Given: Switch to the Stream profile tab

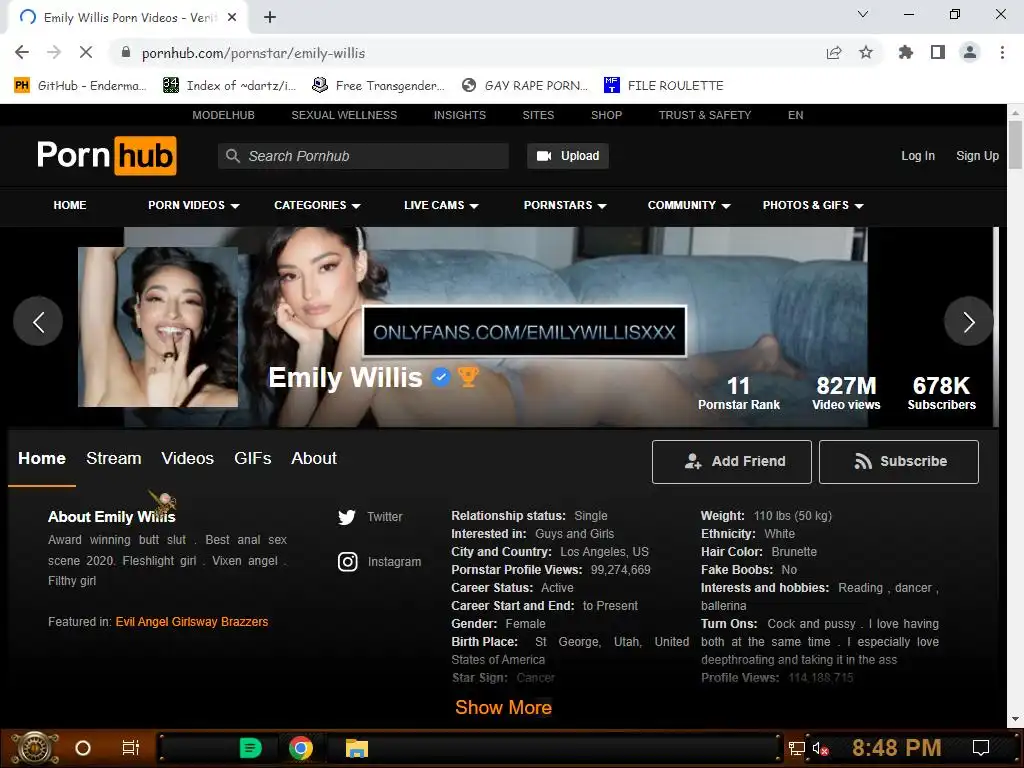Looking at the screenshot, I should coord(114,458).
